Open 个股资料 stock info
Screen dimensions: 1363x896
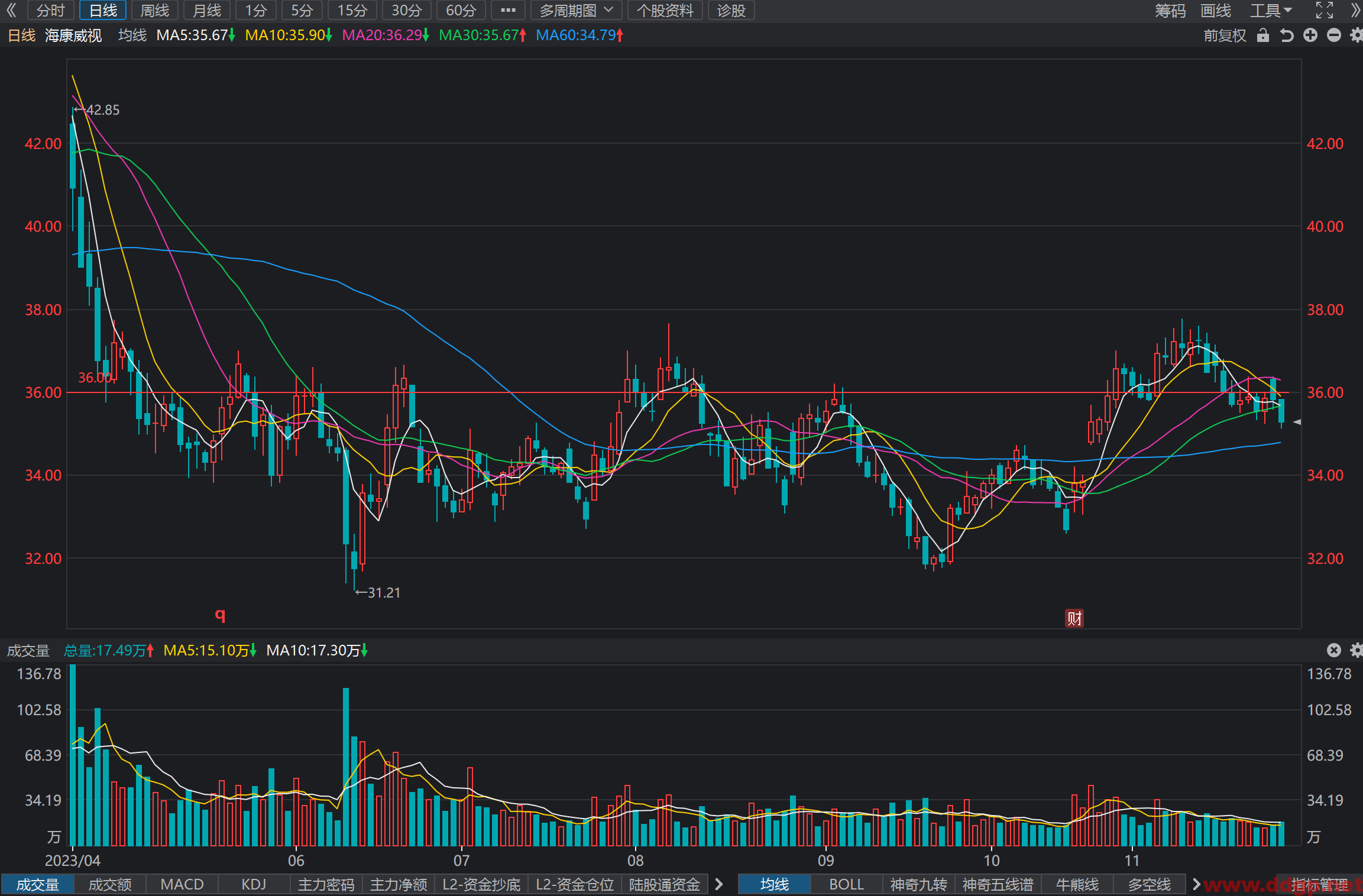tap(665, 10)
